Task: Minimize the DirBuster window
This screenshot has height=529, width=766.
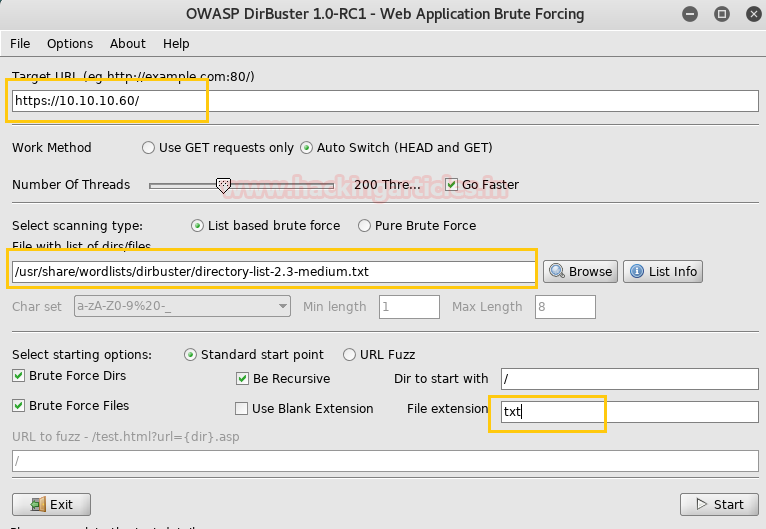Action: [690, 14]
